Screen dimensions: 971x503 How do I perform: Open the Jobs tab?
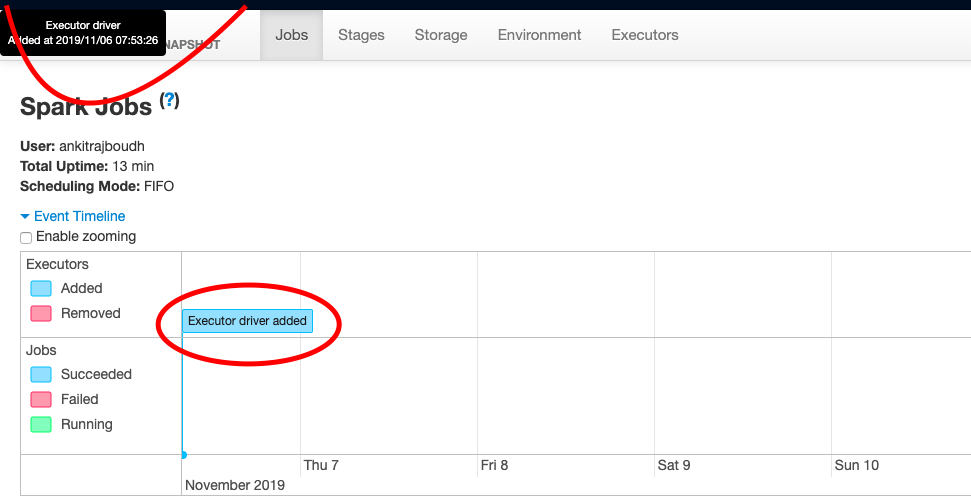(292, 35)
